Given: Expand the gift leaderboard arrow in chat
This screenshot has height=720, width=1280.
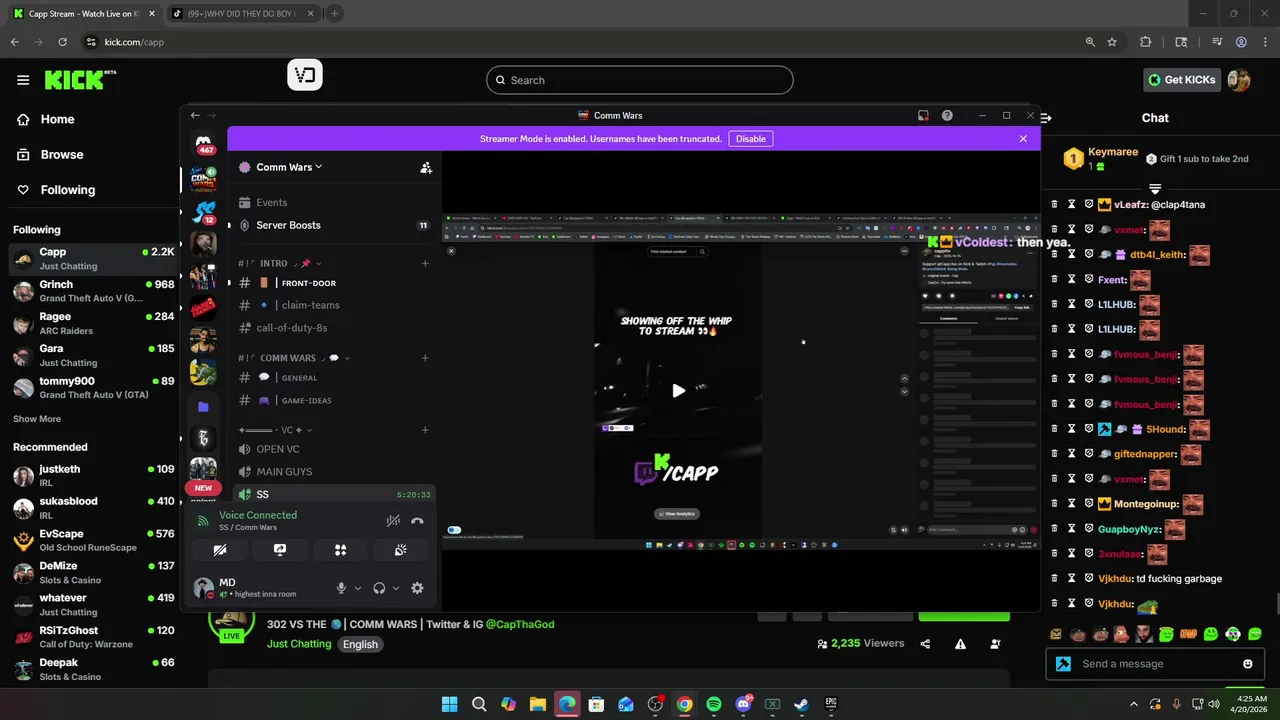Looking at the screenshot, I should pos(1155,188).
